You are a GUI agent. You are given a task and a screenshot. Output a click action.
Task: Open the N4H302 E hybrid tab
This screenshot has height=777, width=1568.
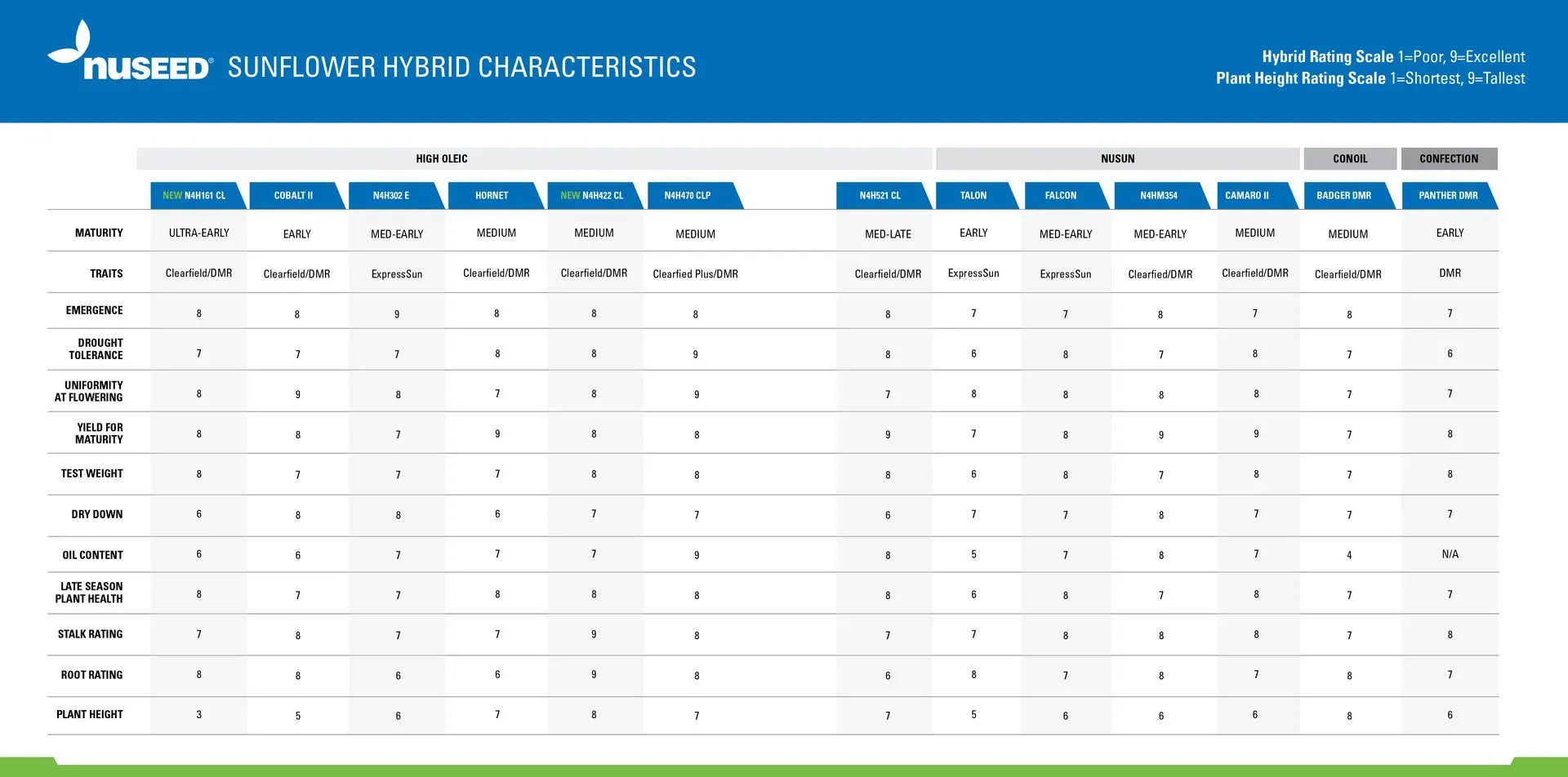(391, 196)
